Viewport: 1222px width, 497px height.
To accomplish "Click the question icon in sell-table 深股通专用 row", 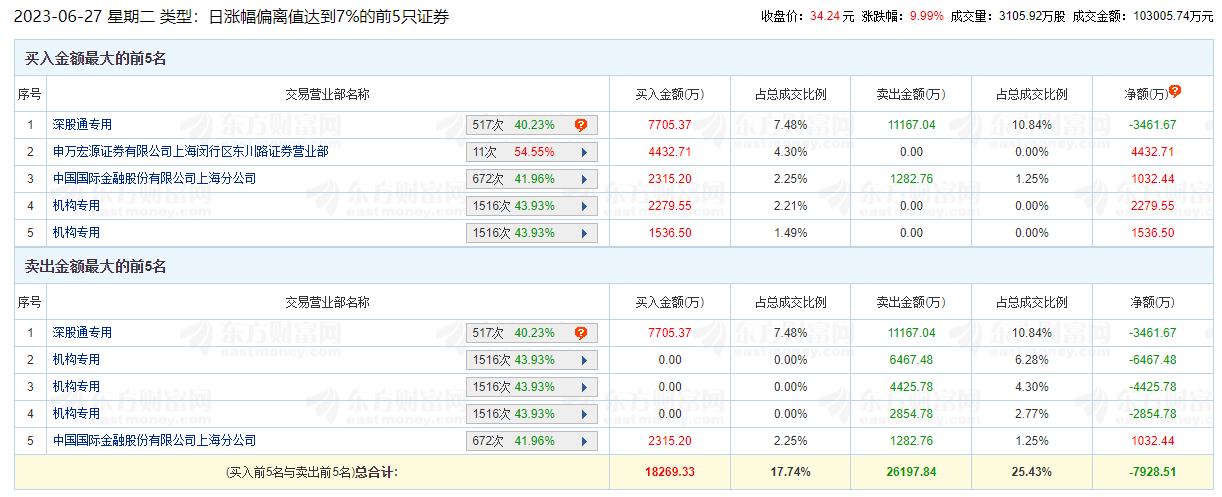I will coord(580,333).
